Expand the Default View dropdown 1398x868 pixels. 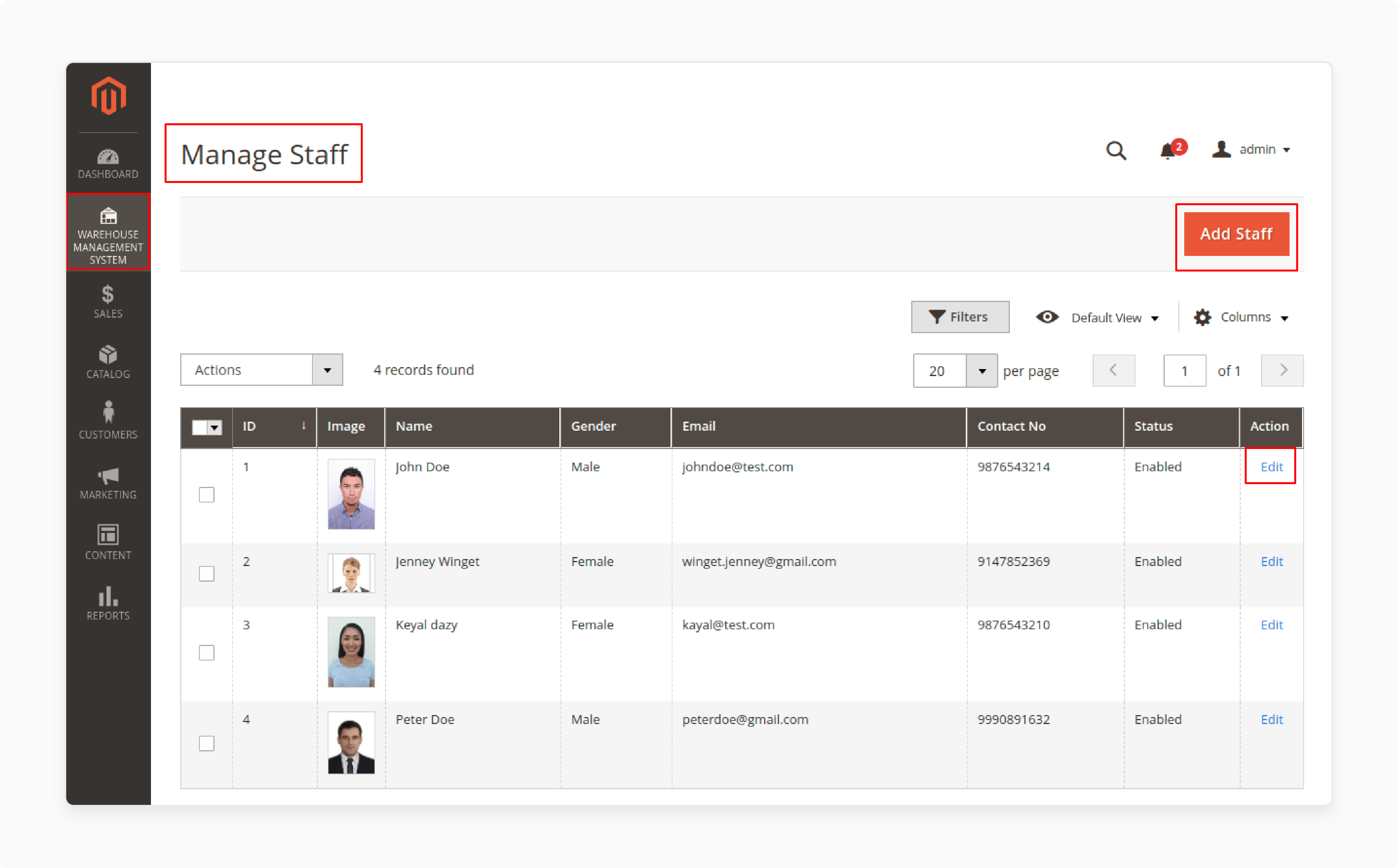(x=1097, y=318)
